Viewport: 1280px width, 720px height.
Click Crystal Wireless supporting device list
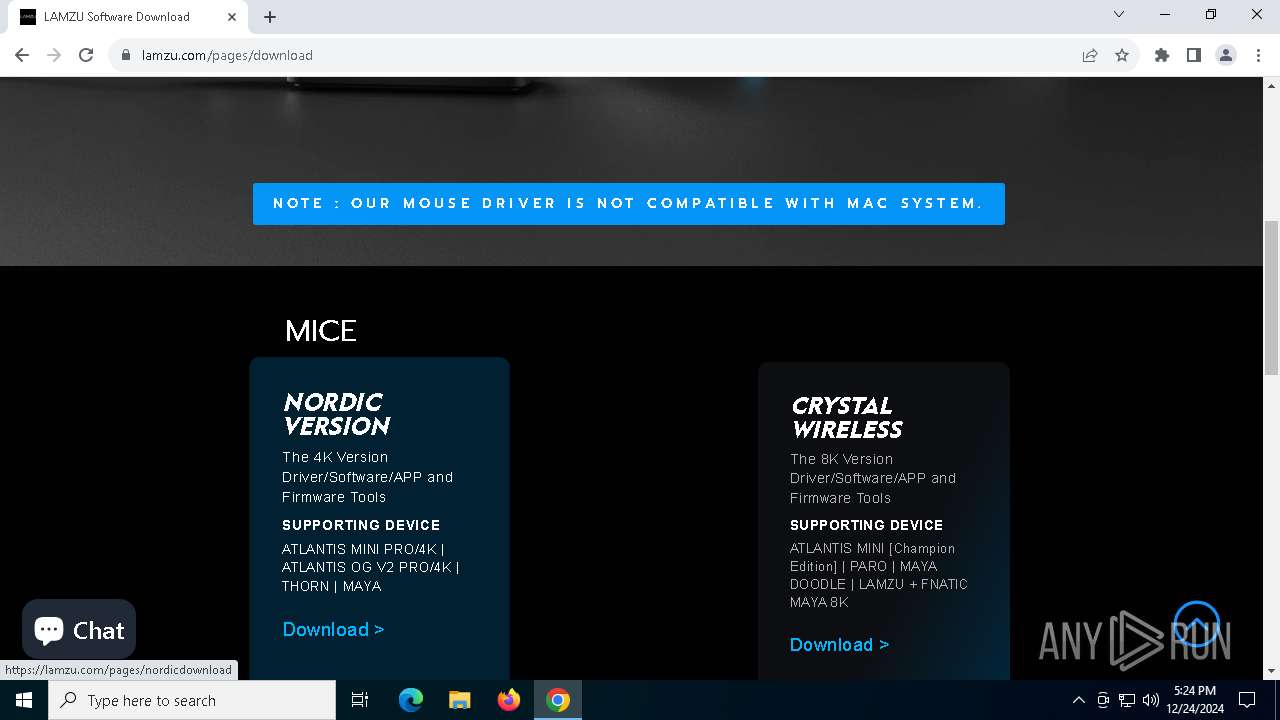(879, 575)
